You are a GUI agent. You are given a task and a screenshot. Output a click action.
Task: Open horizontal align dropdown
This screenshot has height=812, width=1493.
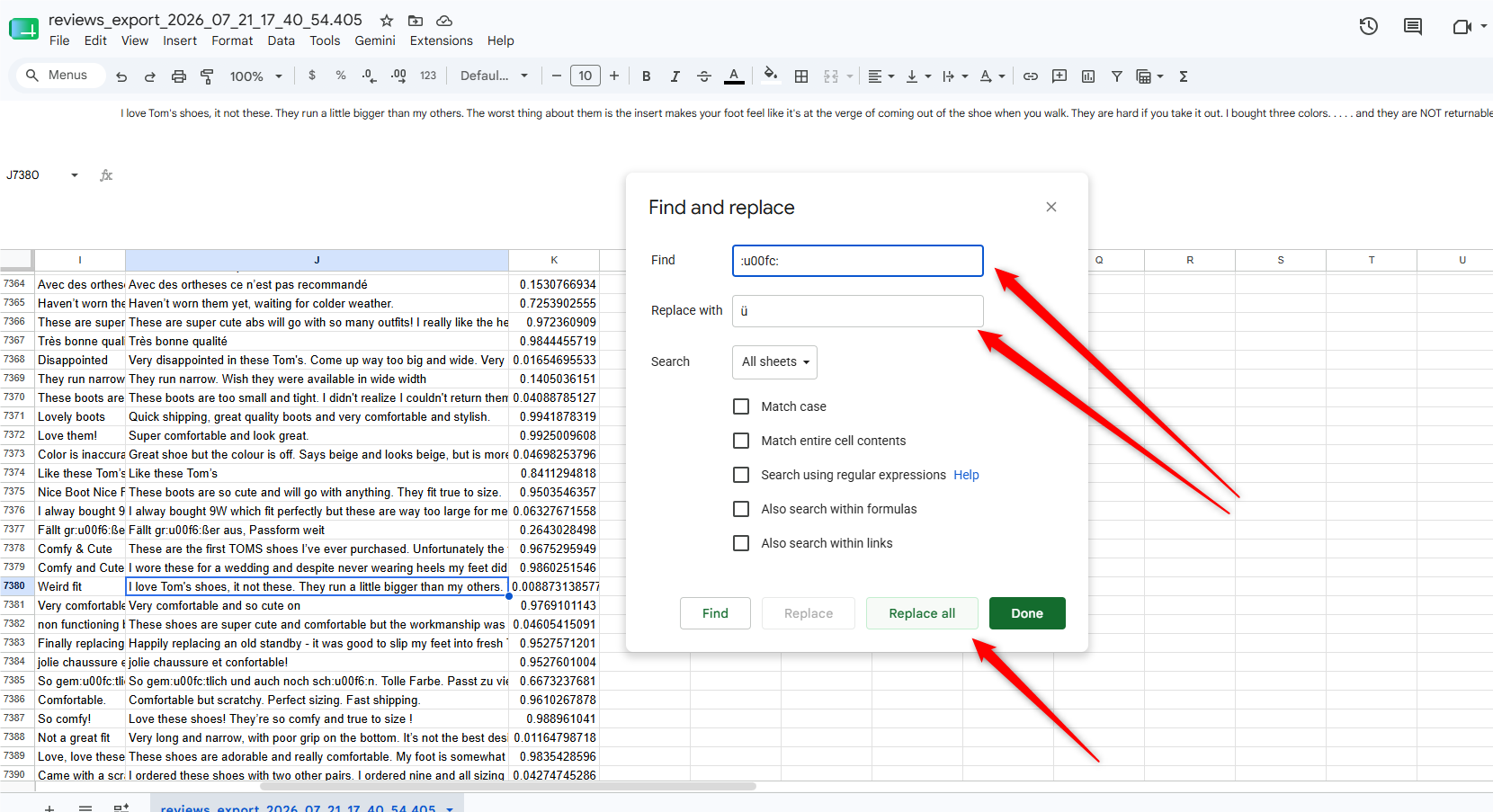881,76
